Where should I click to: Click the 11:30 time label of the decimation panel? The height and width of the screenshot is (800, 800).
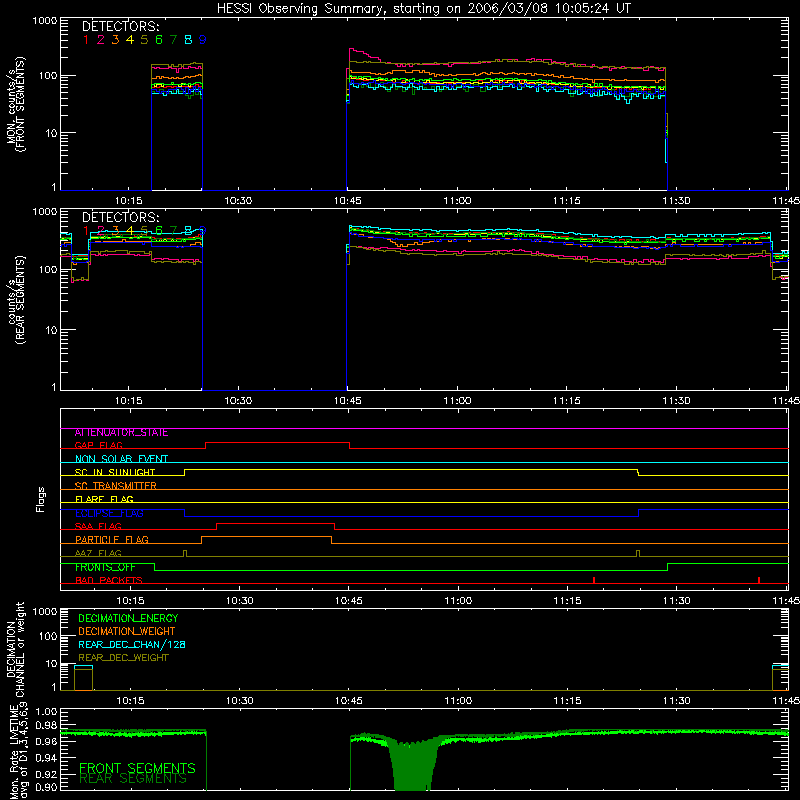click(x=677, y=701)
